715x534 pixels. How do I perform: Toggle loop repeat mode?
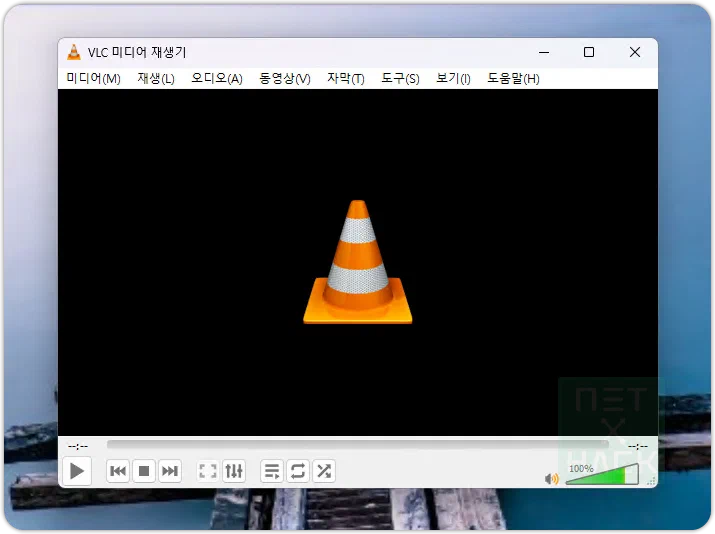point(298,471)
